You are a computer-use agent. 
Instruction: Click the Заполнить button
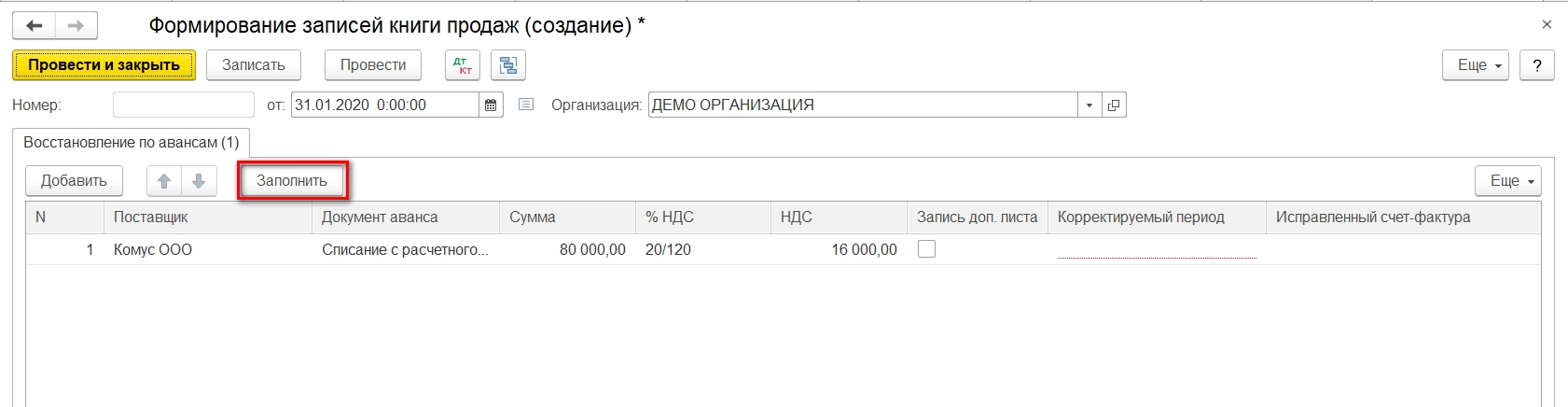(292, 181)
